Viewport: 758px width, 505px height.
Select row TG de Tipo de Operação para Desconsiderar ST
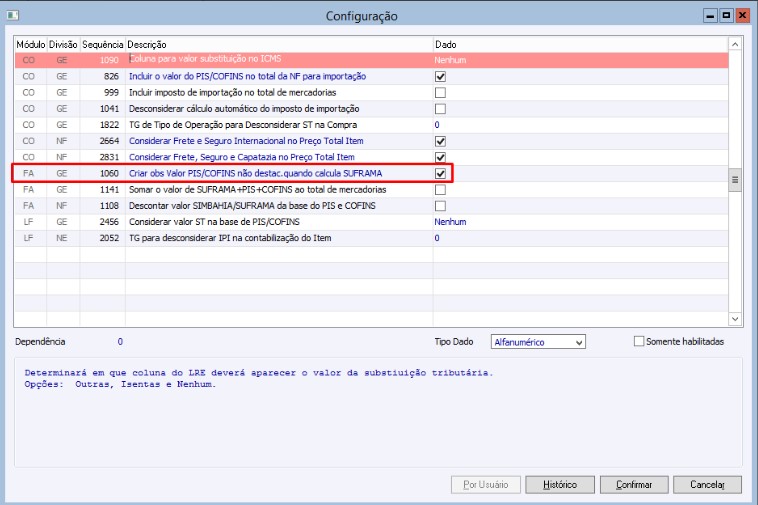371,125
